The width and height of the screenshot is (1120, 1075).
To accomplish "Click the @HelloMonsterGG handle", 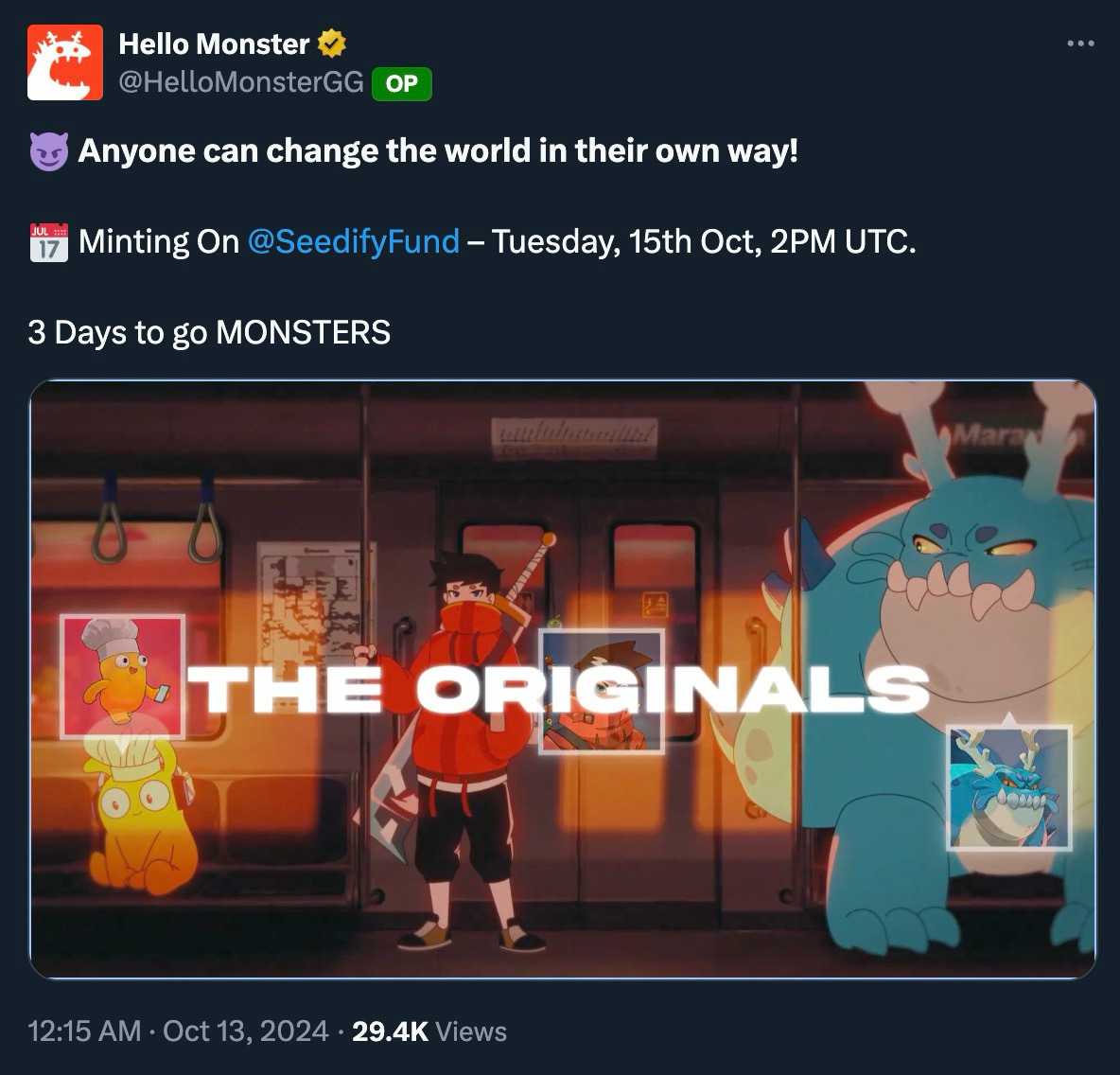I will tap(240, 82).
